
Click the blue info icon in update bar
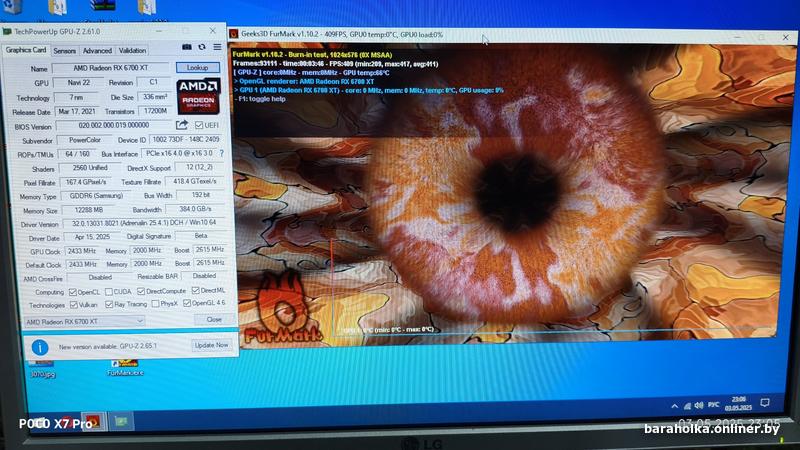tap(40, 347)
